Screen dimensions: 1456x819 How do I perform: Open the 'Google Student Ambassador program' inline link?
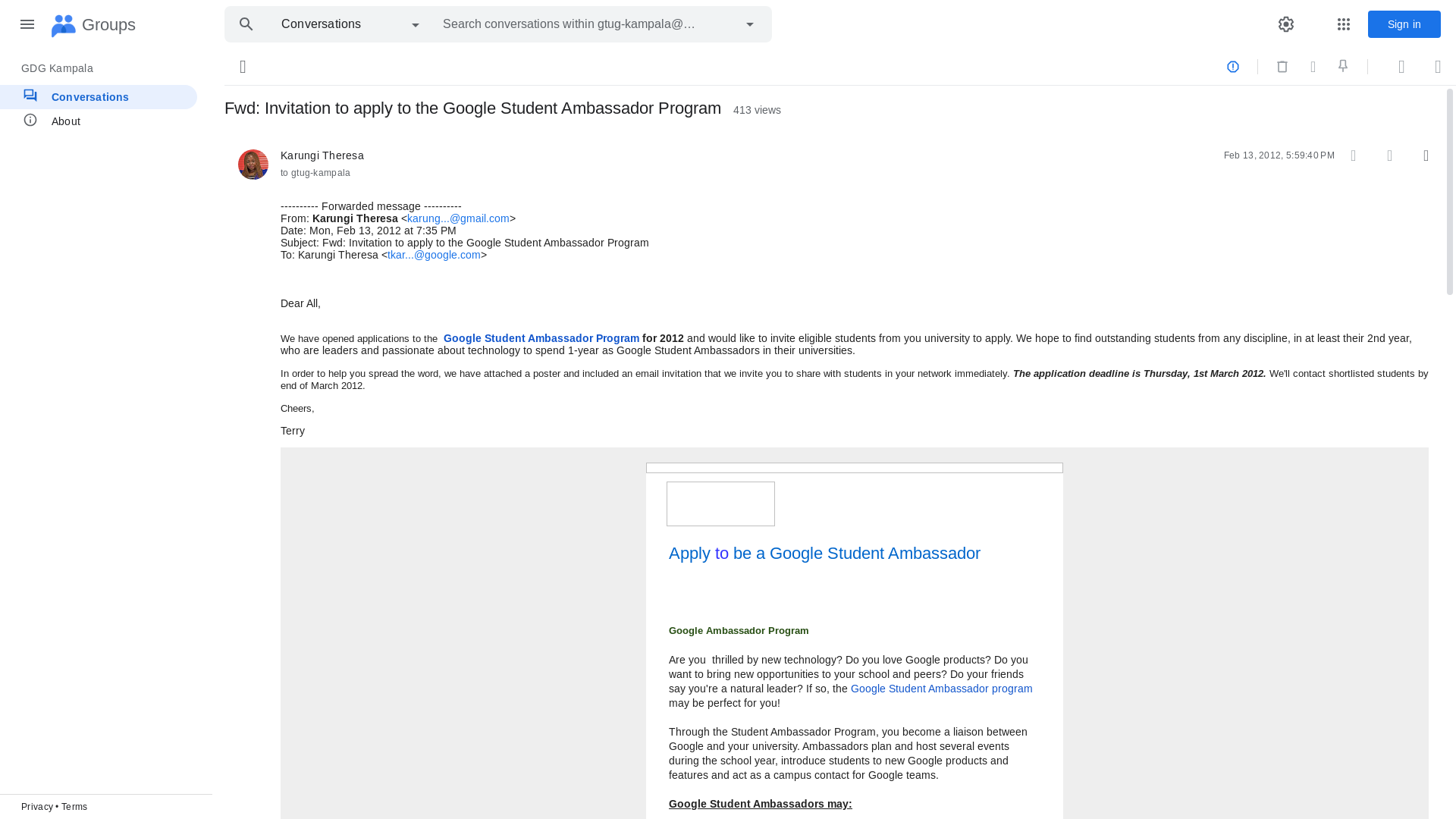941,689
